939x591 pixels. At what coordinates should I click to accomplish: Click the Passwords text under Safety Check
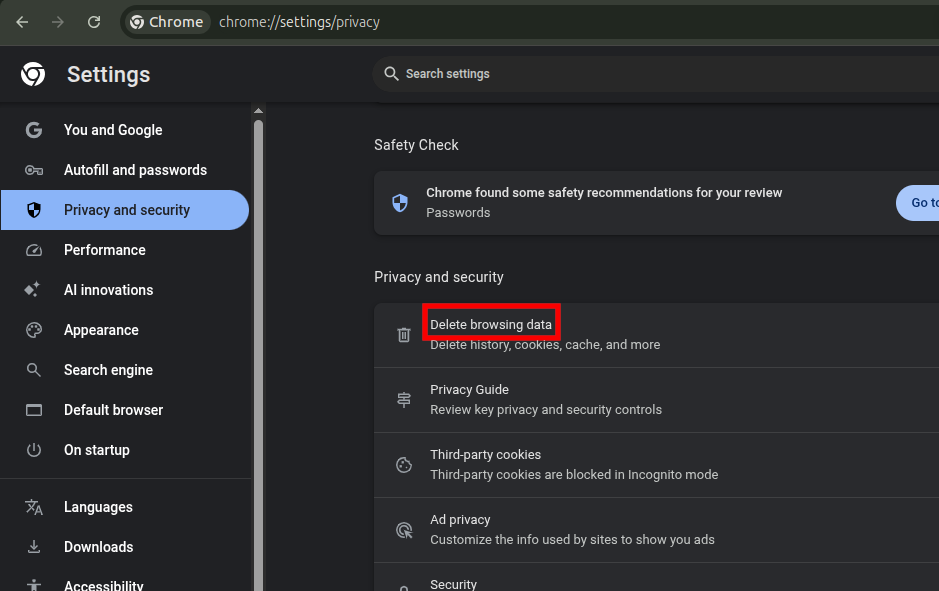coord(458,213)
